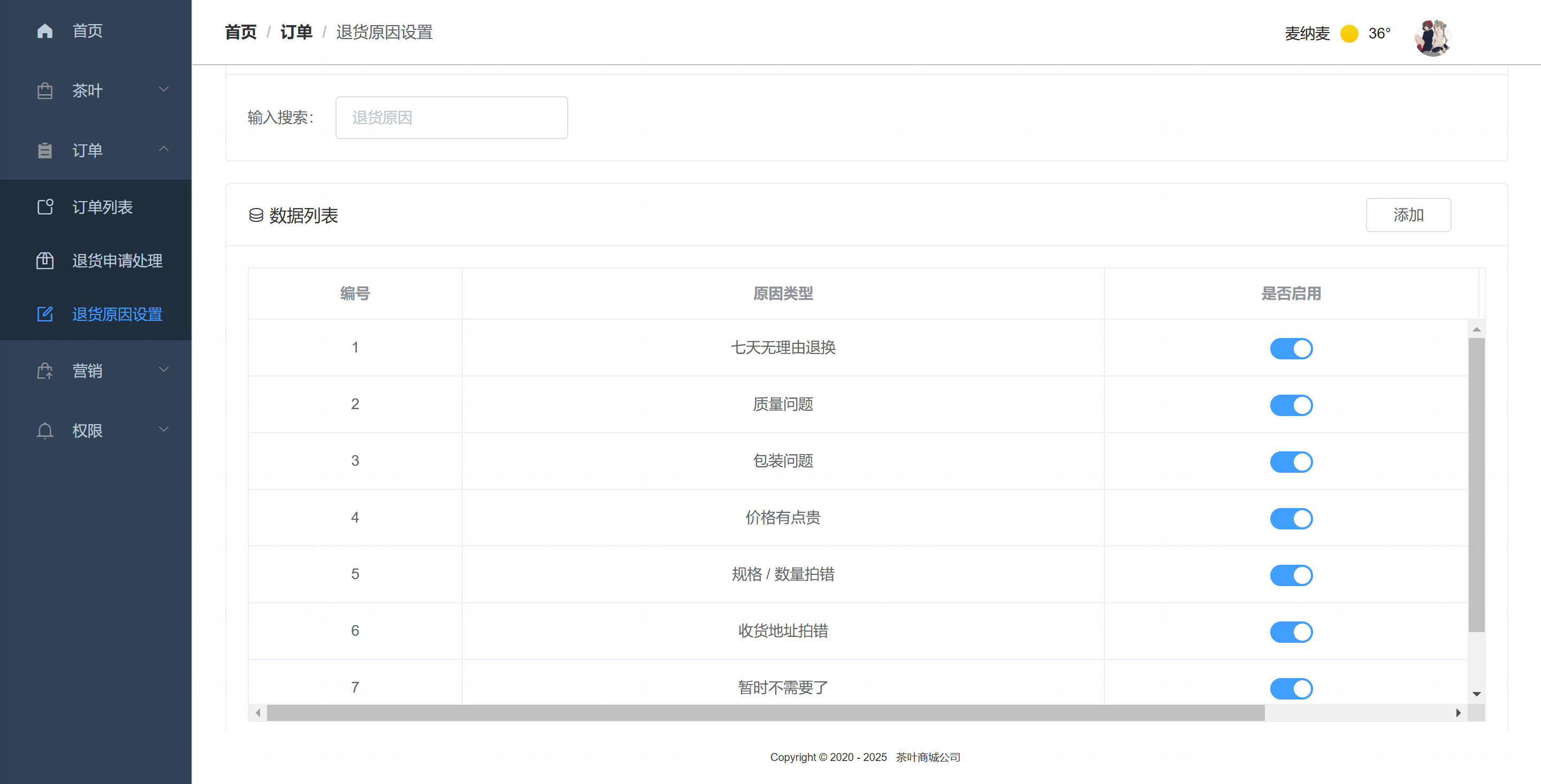Click the 添加 button
1541x784 pixels.
tap(1408, 214)
